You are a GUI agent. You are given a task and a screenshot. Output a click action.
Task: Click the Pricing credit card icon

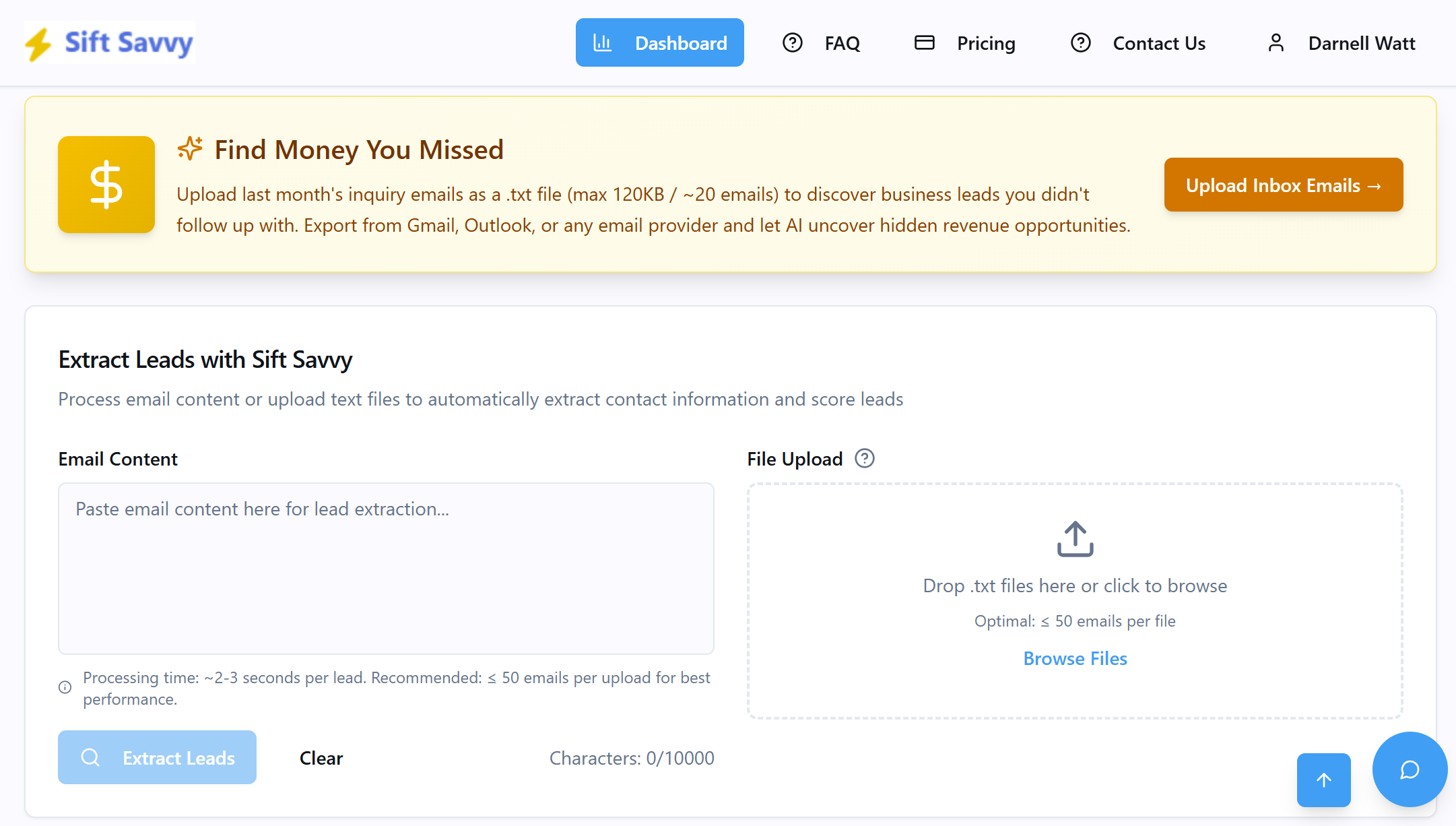pos(924,43)
